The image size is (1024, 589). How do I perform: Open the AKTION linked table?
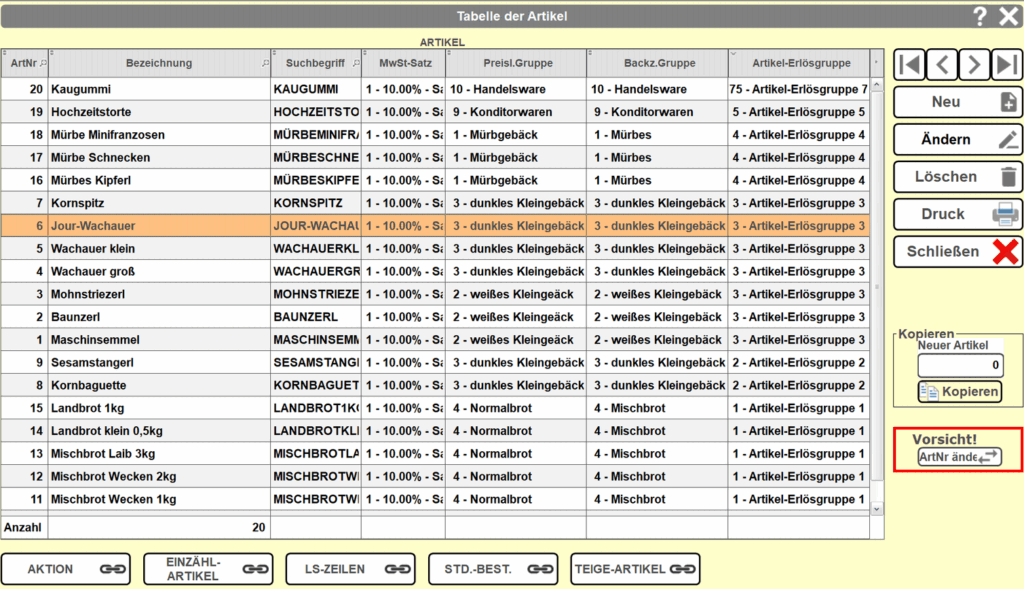click(66, 569)
